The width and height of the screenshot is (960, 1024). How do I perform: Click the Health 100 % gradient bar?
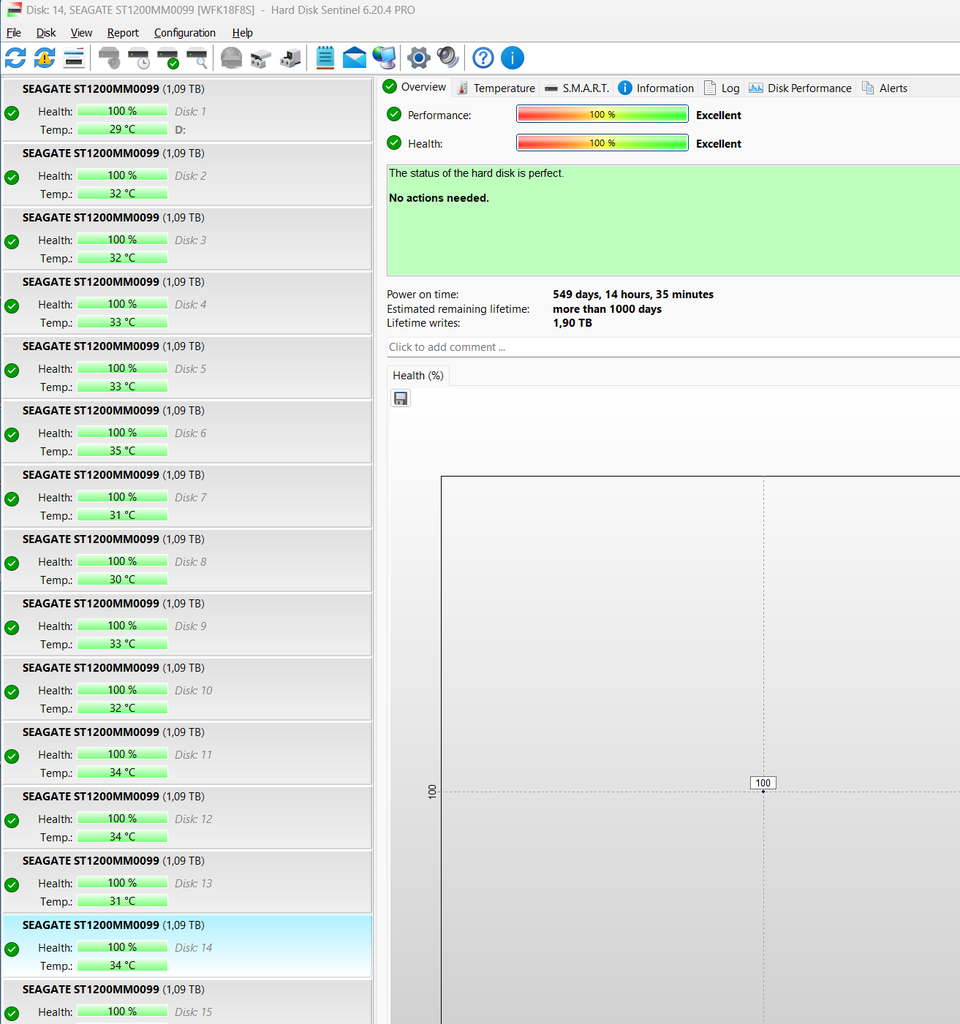602,142
